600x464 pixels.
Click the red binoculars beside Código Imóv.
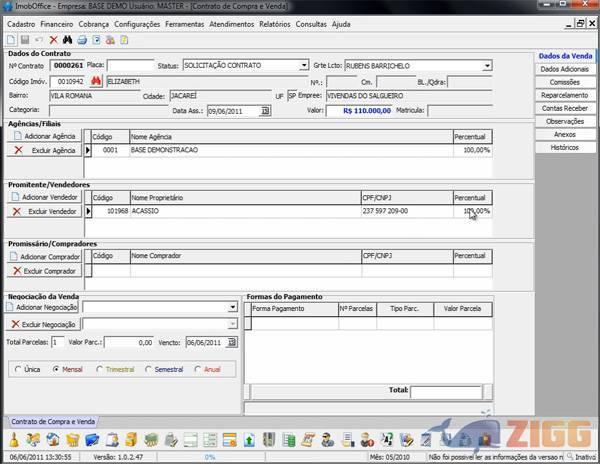click(x=96, y=81)
